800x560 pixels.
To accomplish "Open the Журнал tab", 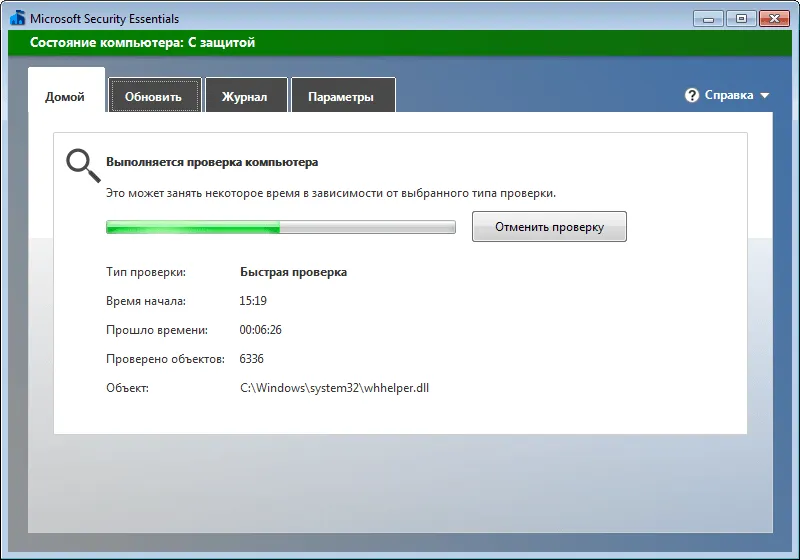I will pos(246,95).
